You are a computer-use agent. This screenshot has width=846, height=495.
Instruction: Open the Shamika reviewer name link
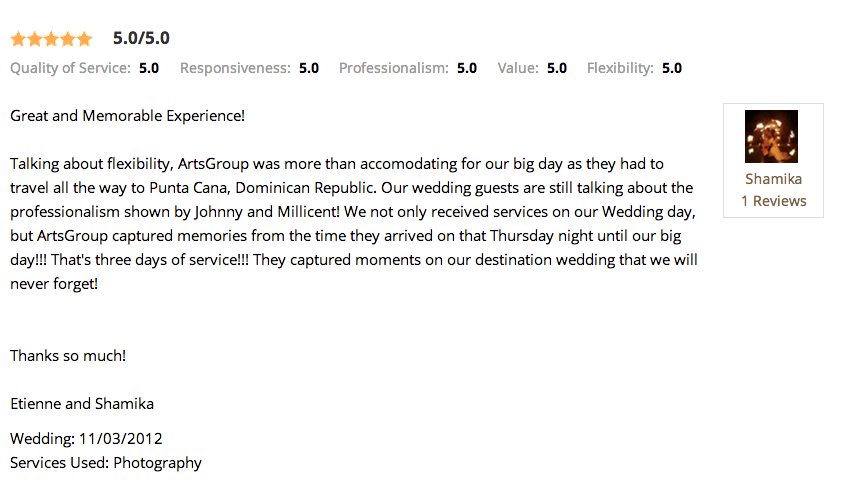[773, 179]
